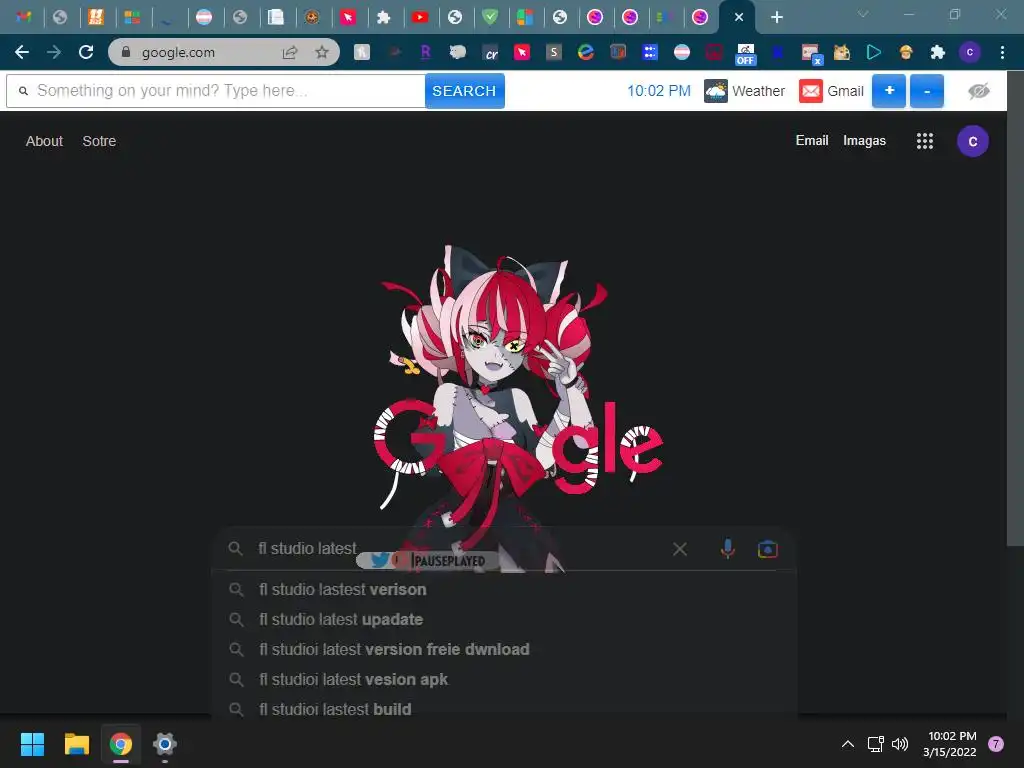Click the google.com address bar

(224, 52)
